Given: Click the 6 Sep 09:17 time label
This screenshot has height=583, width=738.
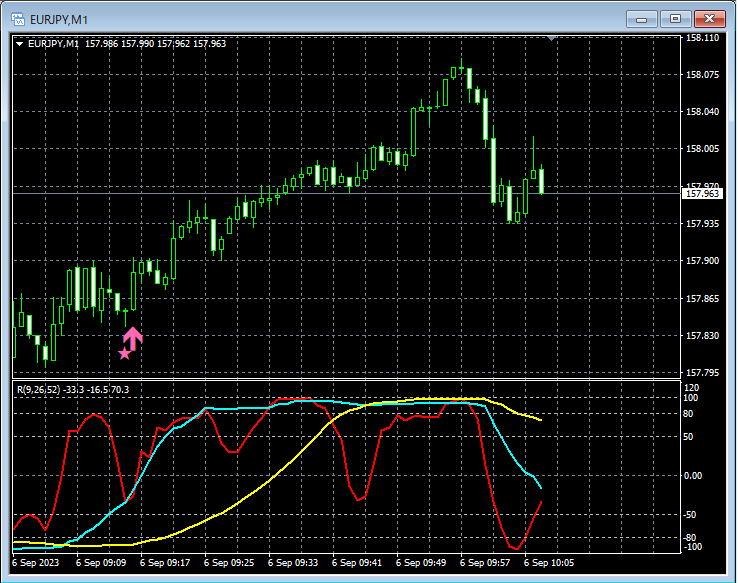Looking at the screenshot, I should tap(165, 563).
